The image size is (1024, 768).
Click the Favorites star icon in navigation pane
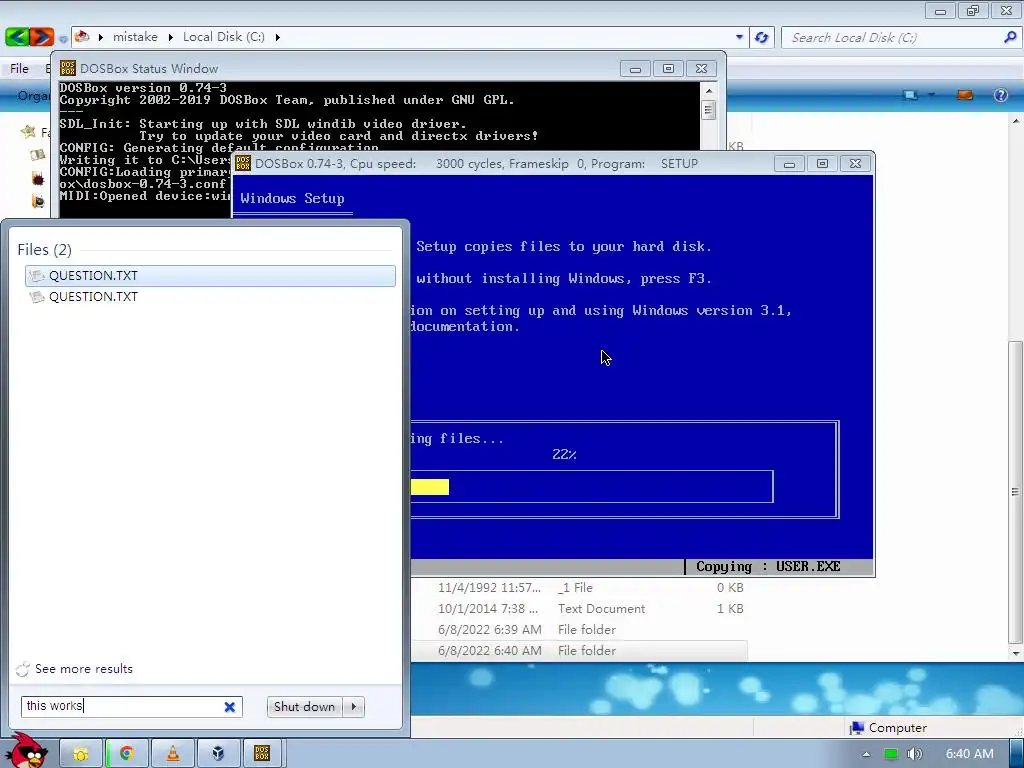tap(28, 132)
